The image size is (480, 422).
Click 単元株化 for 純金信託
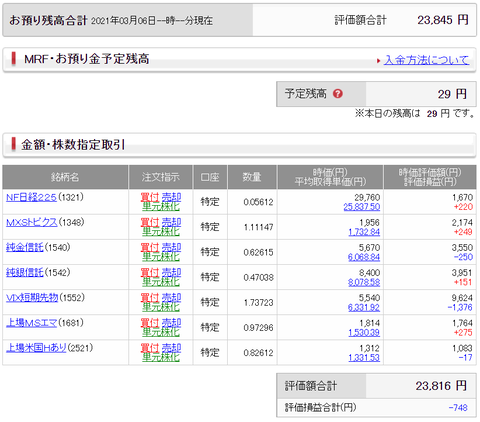[x=161, y=257]
